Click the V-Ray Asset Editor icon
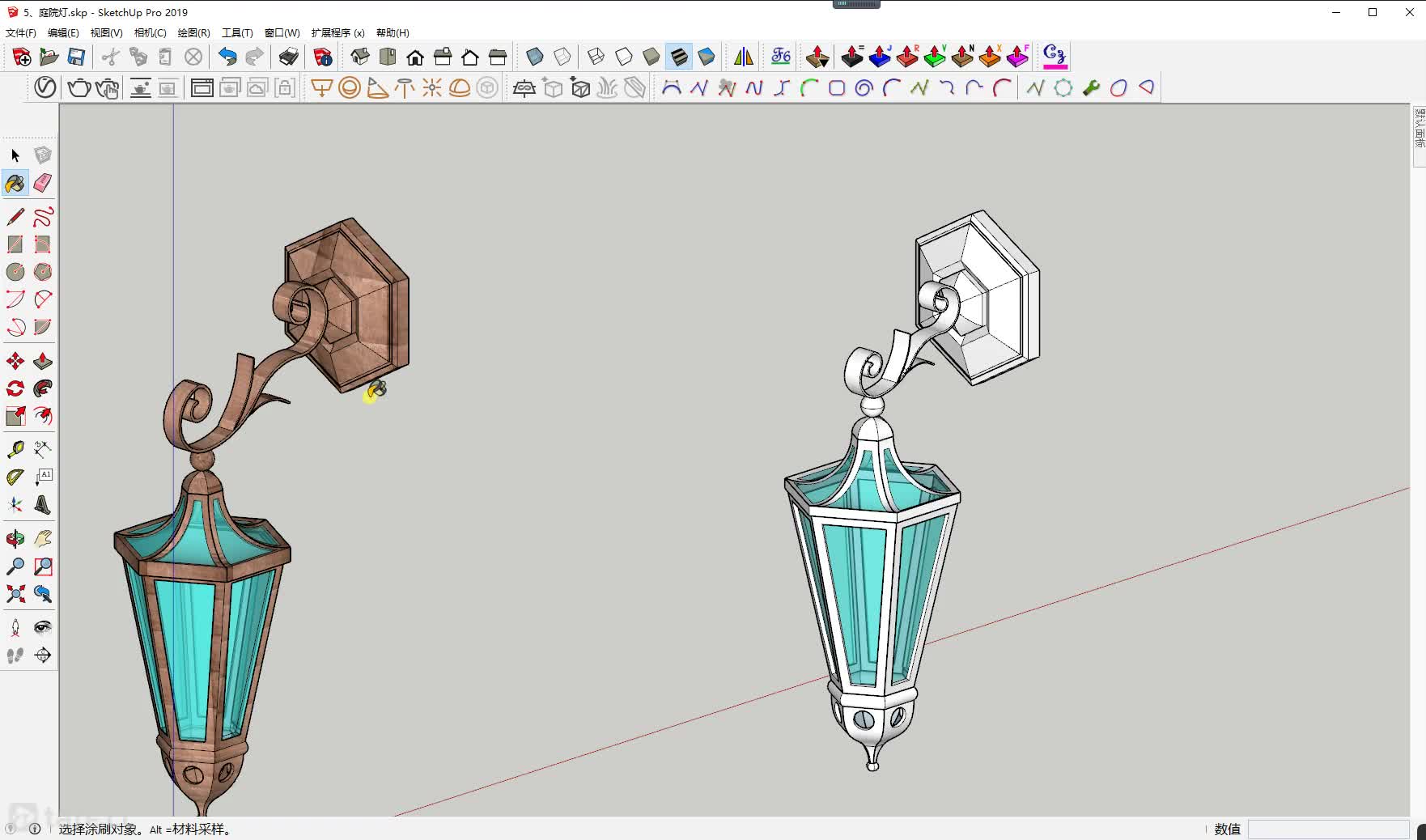 point(45,87)
